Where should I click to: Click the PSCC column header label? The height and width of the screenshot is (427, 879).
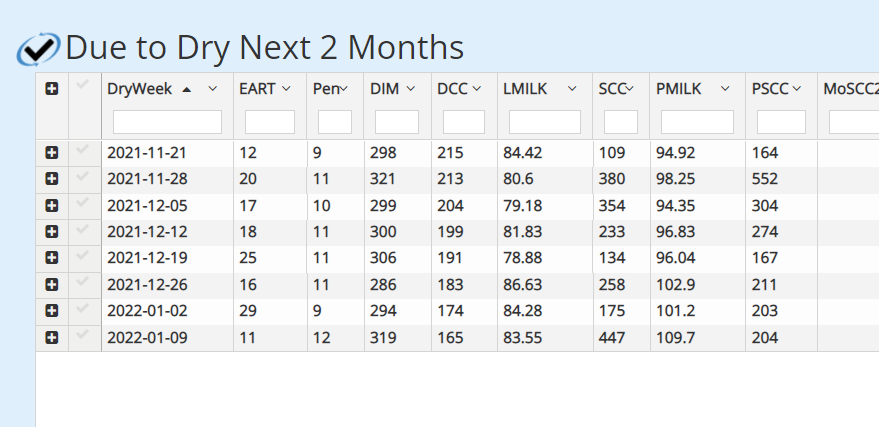click(770, 89)
